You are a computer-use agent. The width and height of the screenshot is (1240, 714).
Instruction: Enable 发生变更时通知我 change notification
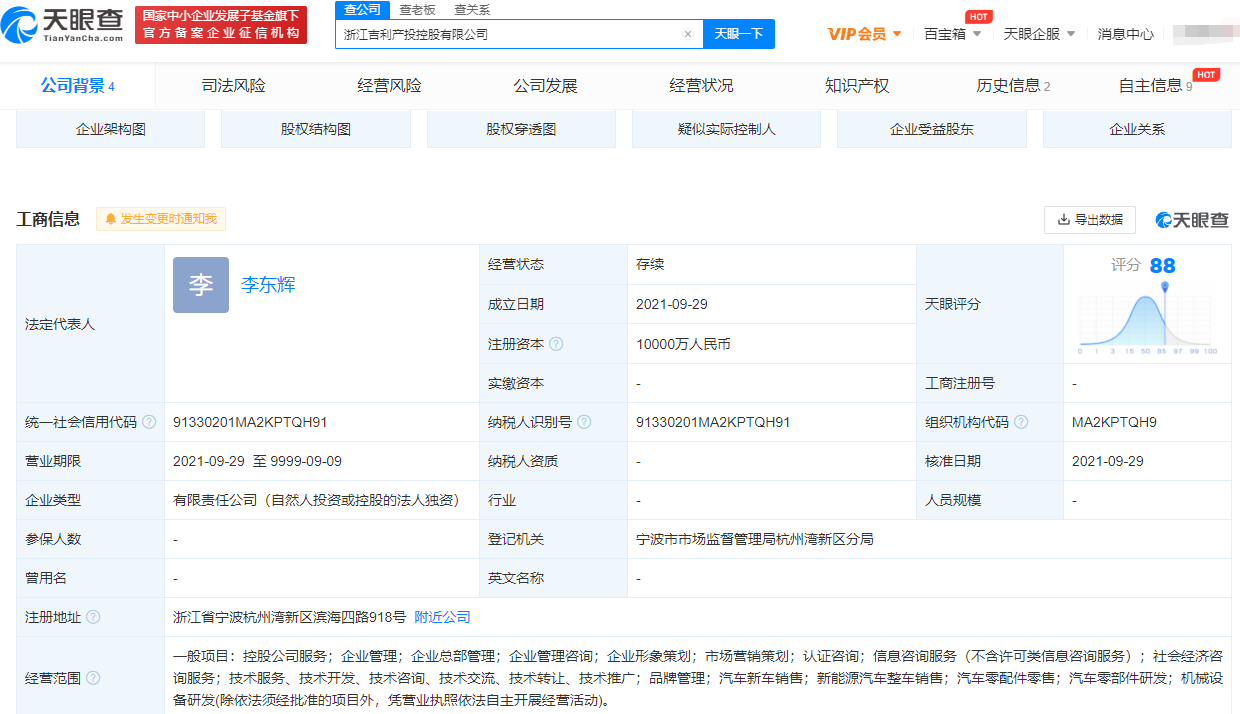[161, 219]
